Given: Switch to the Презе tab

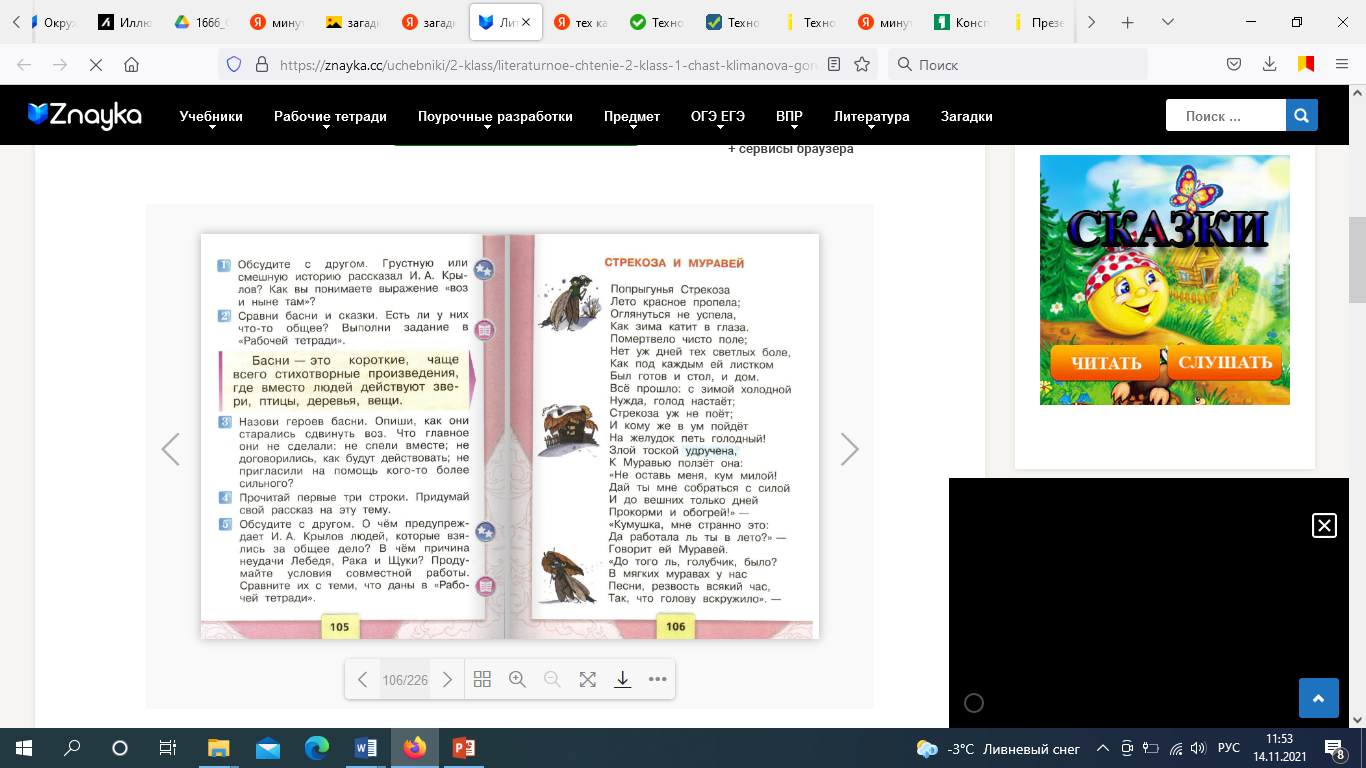Looking at the screenshot, I should point(1038,22).
